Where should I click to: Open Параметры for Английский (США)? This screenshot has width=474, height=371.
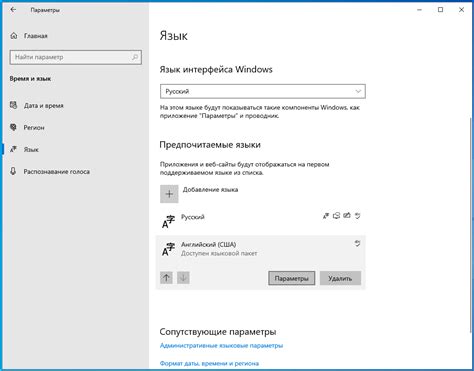(292, 278)
